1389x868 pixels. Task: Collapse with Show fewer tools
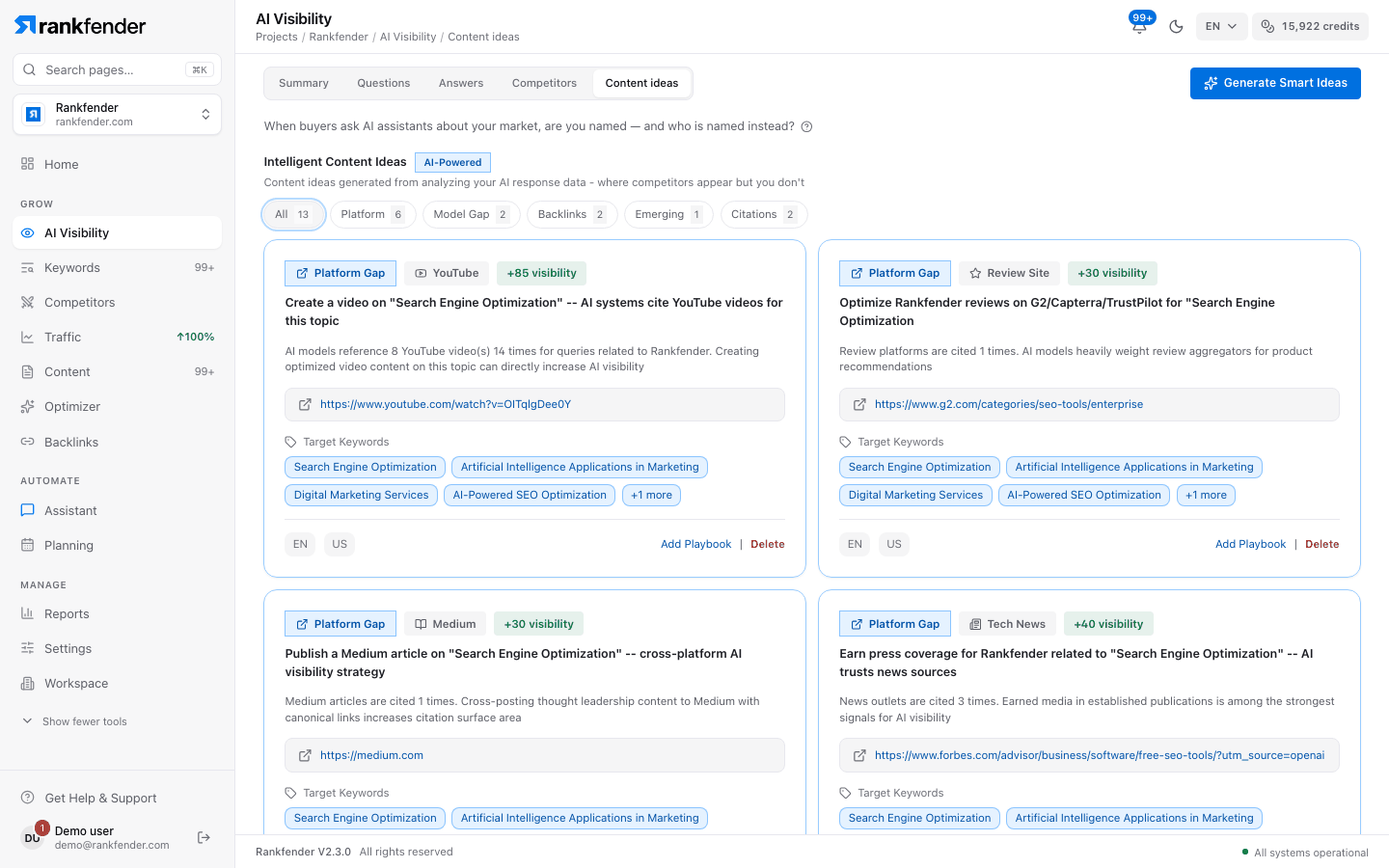(74, 721)
